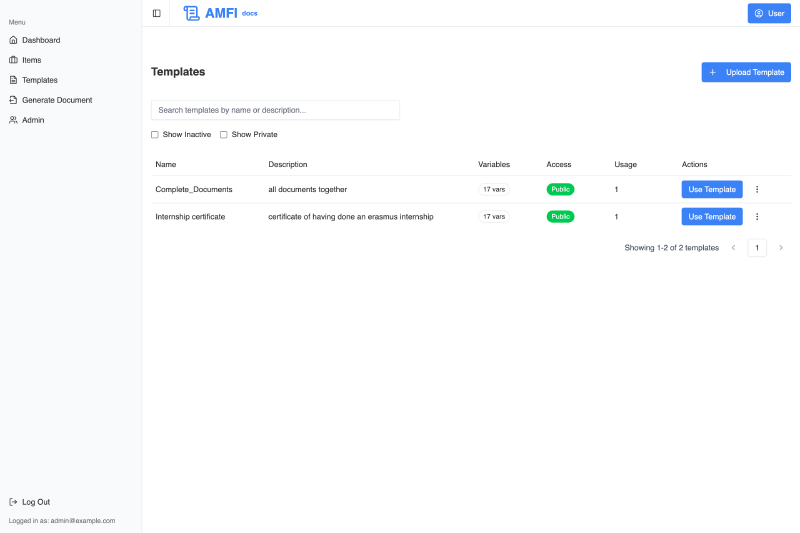Screen dimensions: 800x533
Task: Click the Generate Document icon in the sidebar
Action: click(13, 100)
